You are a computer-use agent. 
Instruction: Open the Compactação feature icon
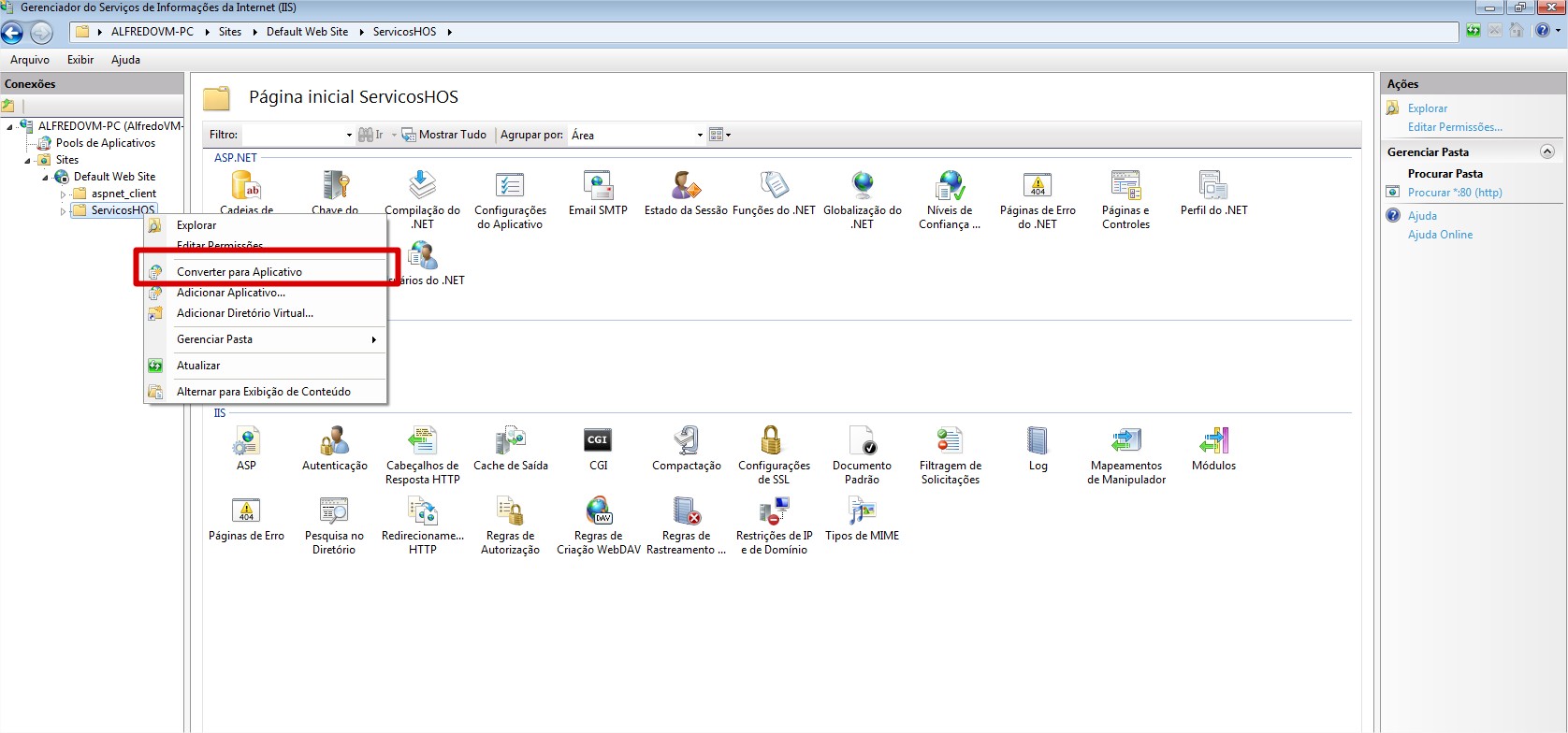(x=686, y=441)
